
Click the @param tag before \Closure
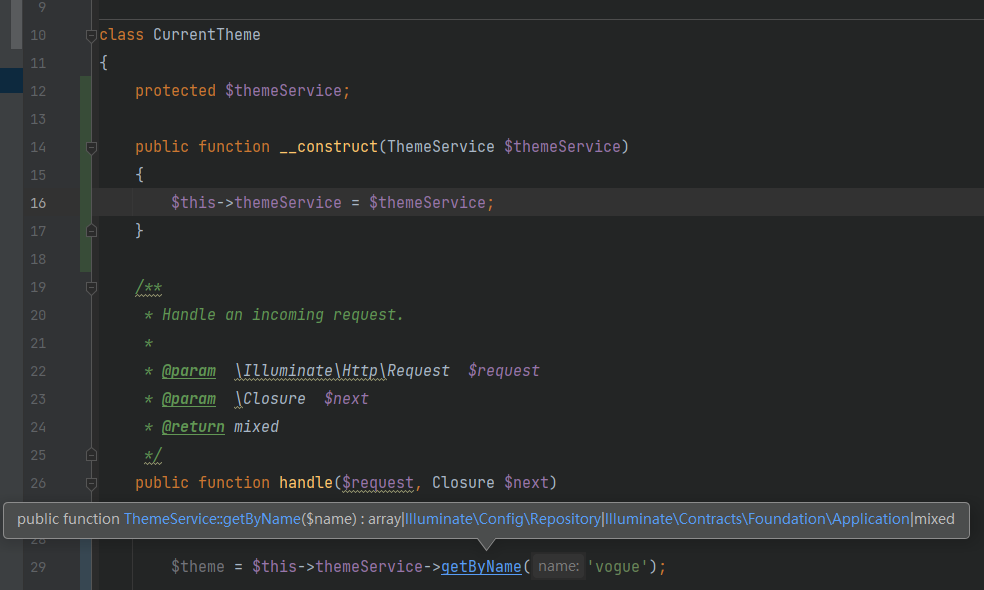click(189, 399)
